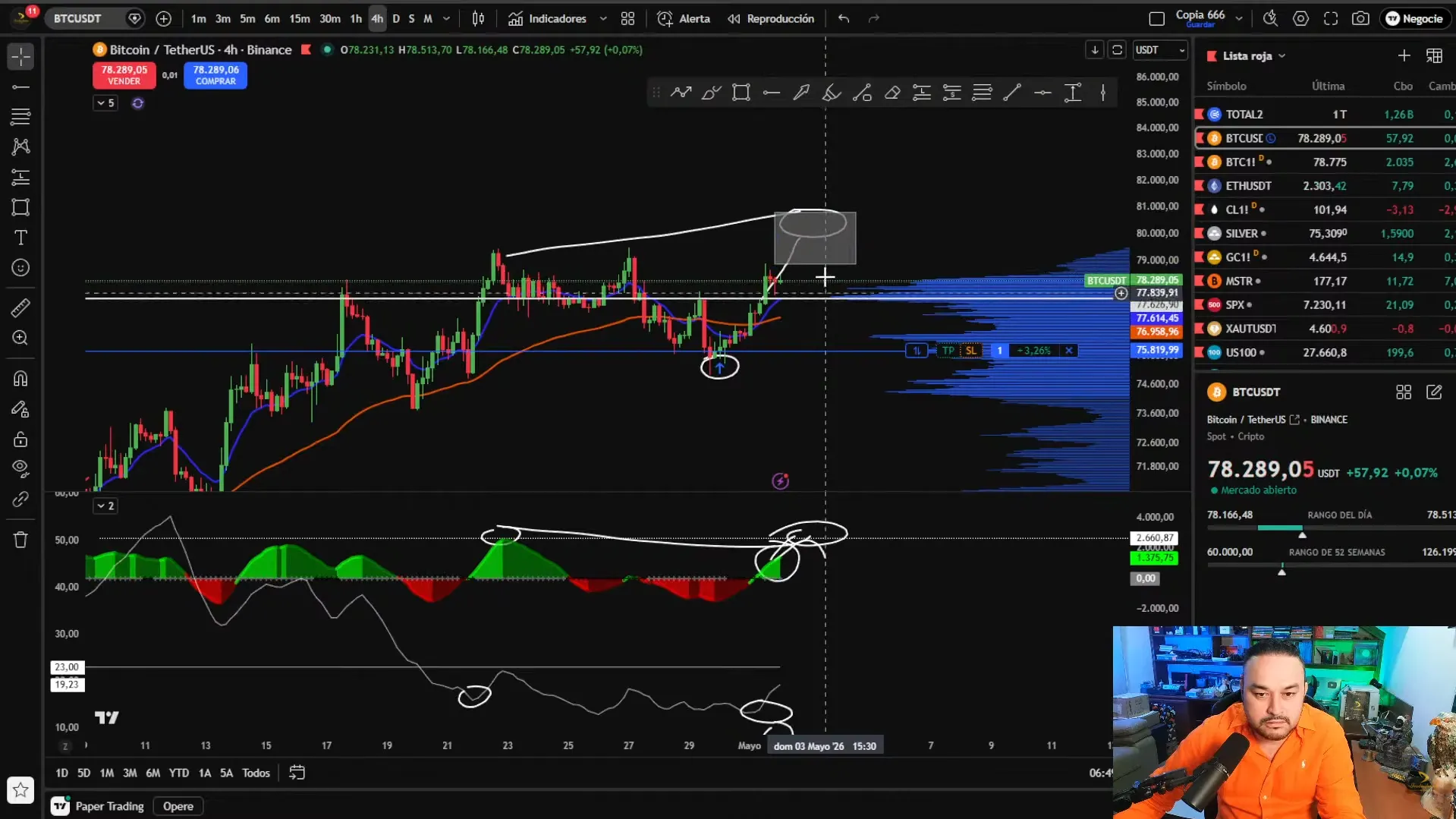Open go to date calendar icon
Image resolution: width=1456 pixels, height=819 pixels.
point(297,773)
